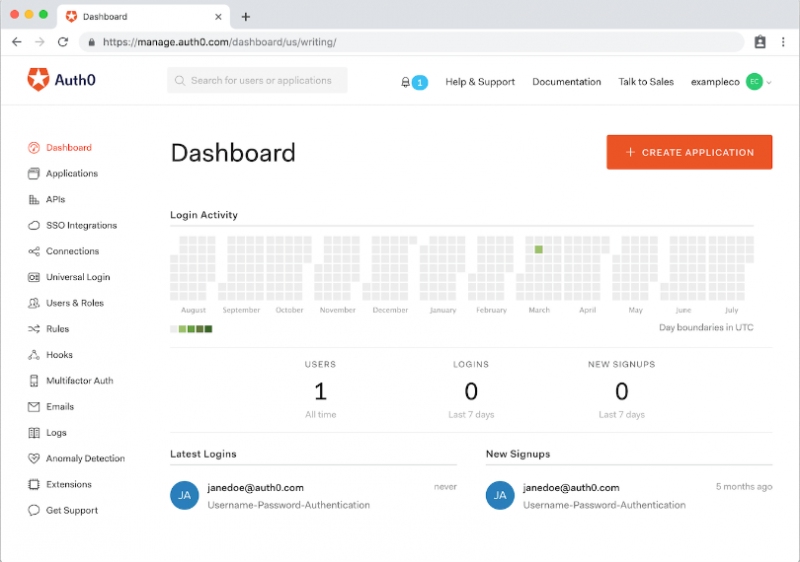This screenshot has width=800, height=562.
Task: Click the Emails envelope icon
Action: tap(34, 407)
